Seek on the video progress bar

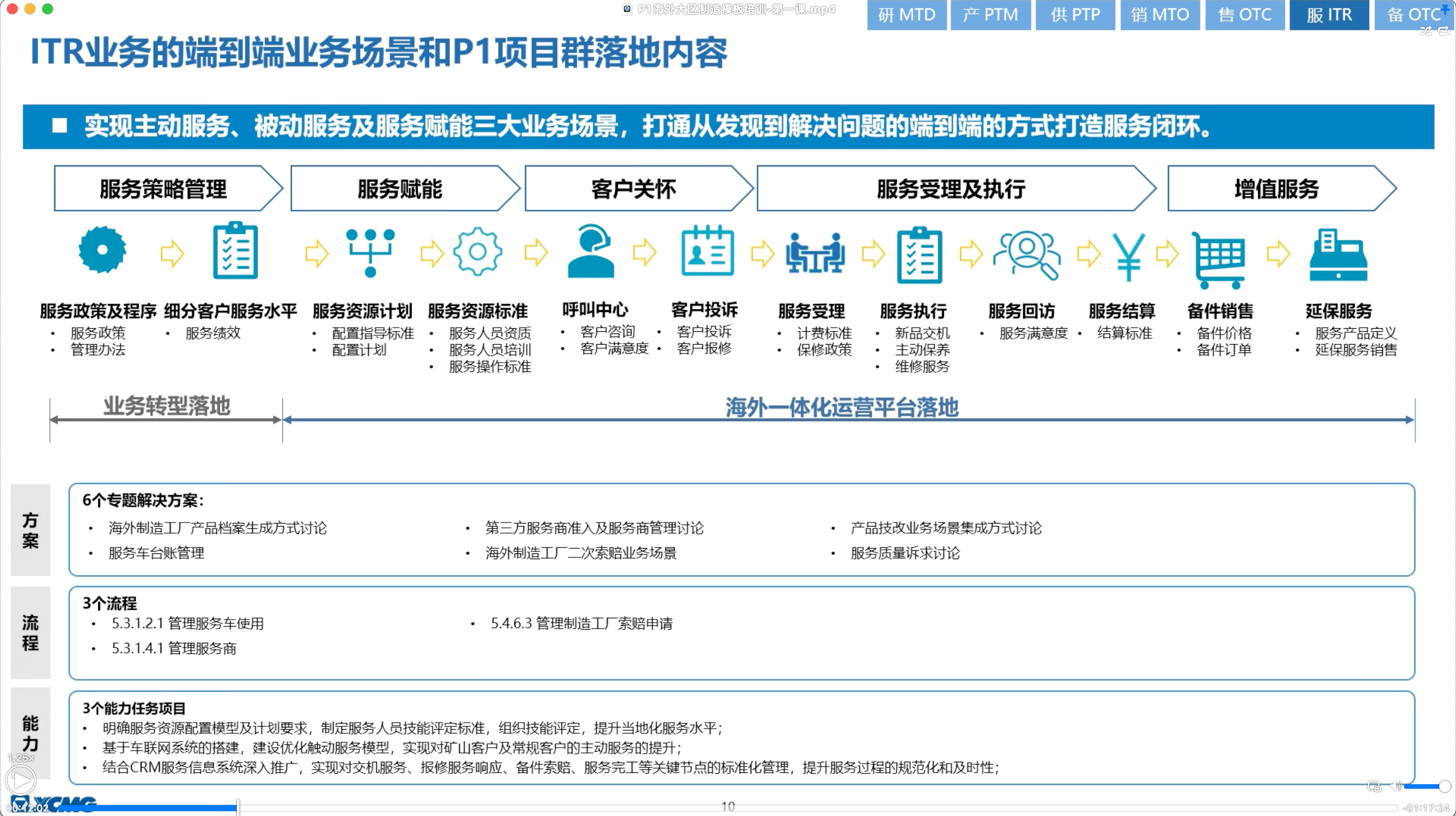pyautogui.click(x=728, y=808)
